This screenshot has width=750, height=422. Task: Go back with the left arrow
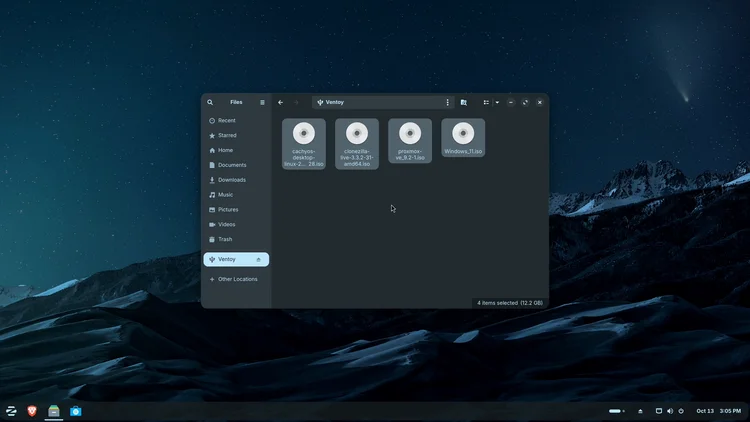(x=281, y=102)
